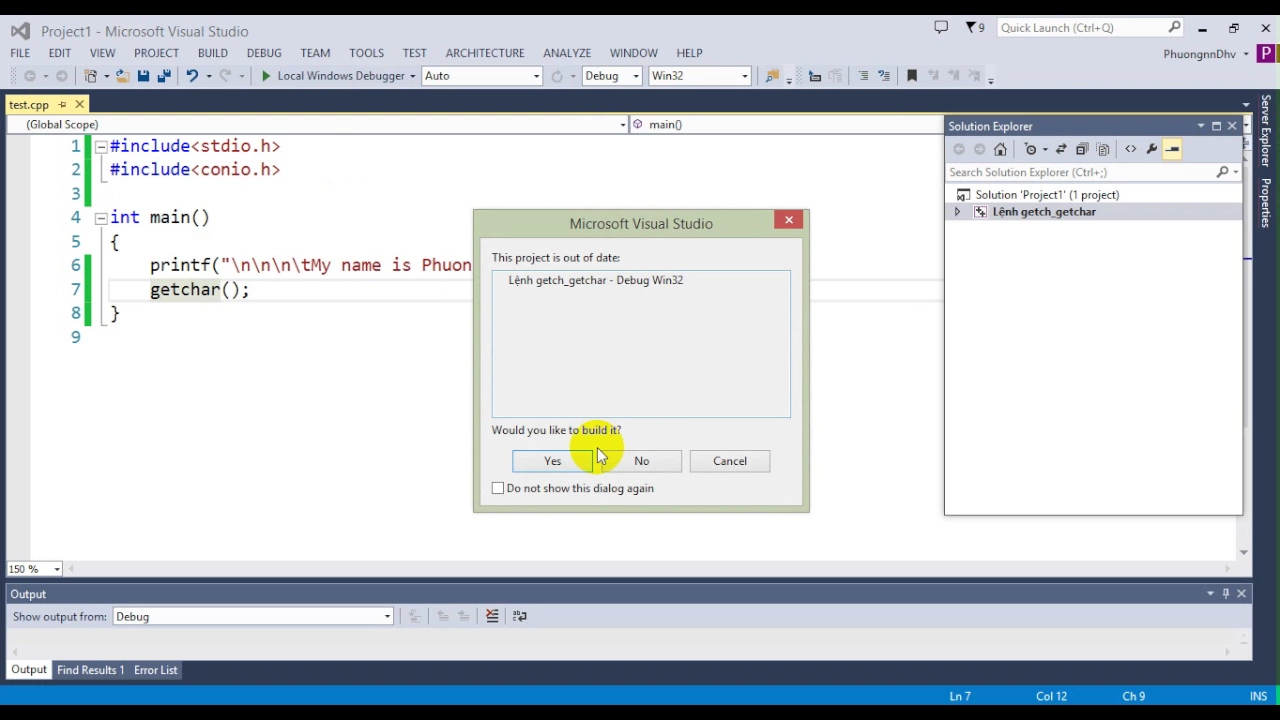1280x720 pixels.
Task: Toggle Preview Selected Items icon
Action: (1172, 149)
